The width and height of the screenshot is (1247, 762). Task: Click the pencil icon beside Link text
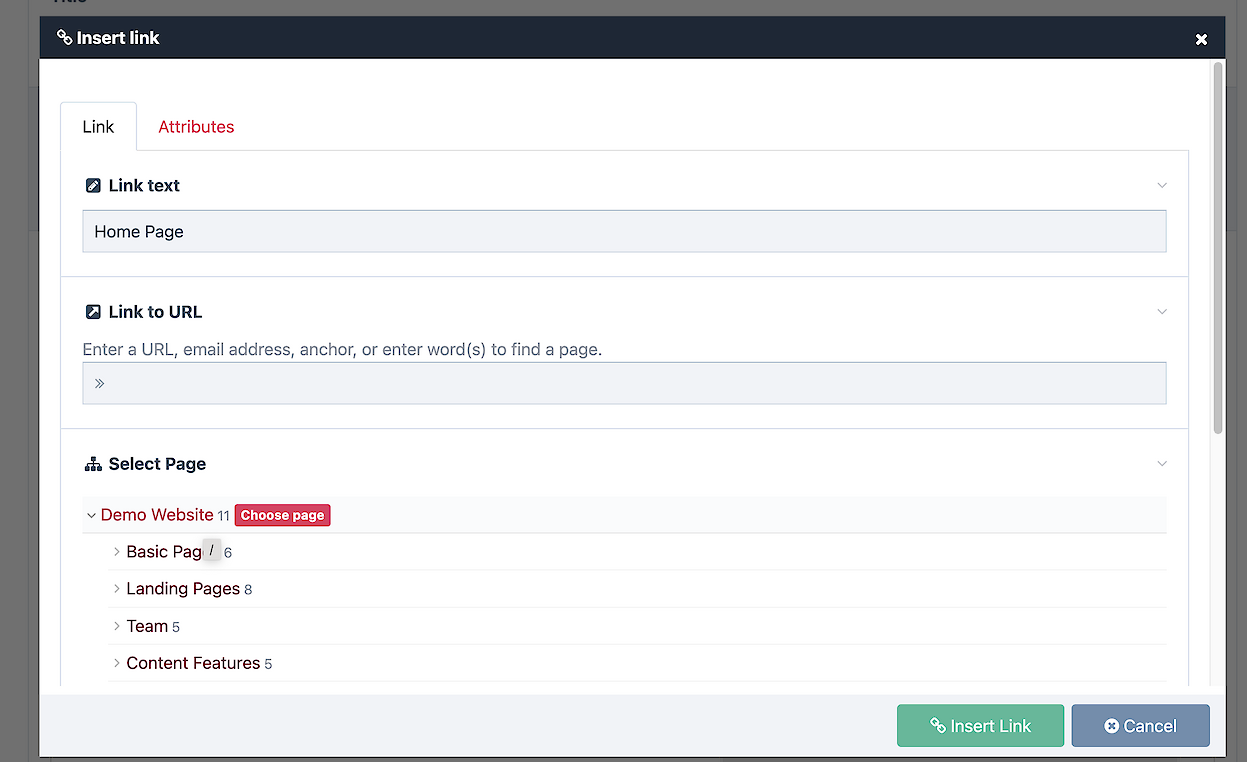(x=93, y=186)
